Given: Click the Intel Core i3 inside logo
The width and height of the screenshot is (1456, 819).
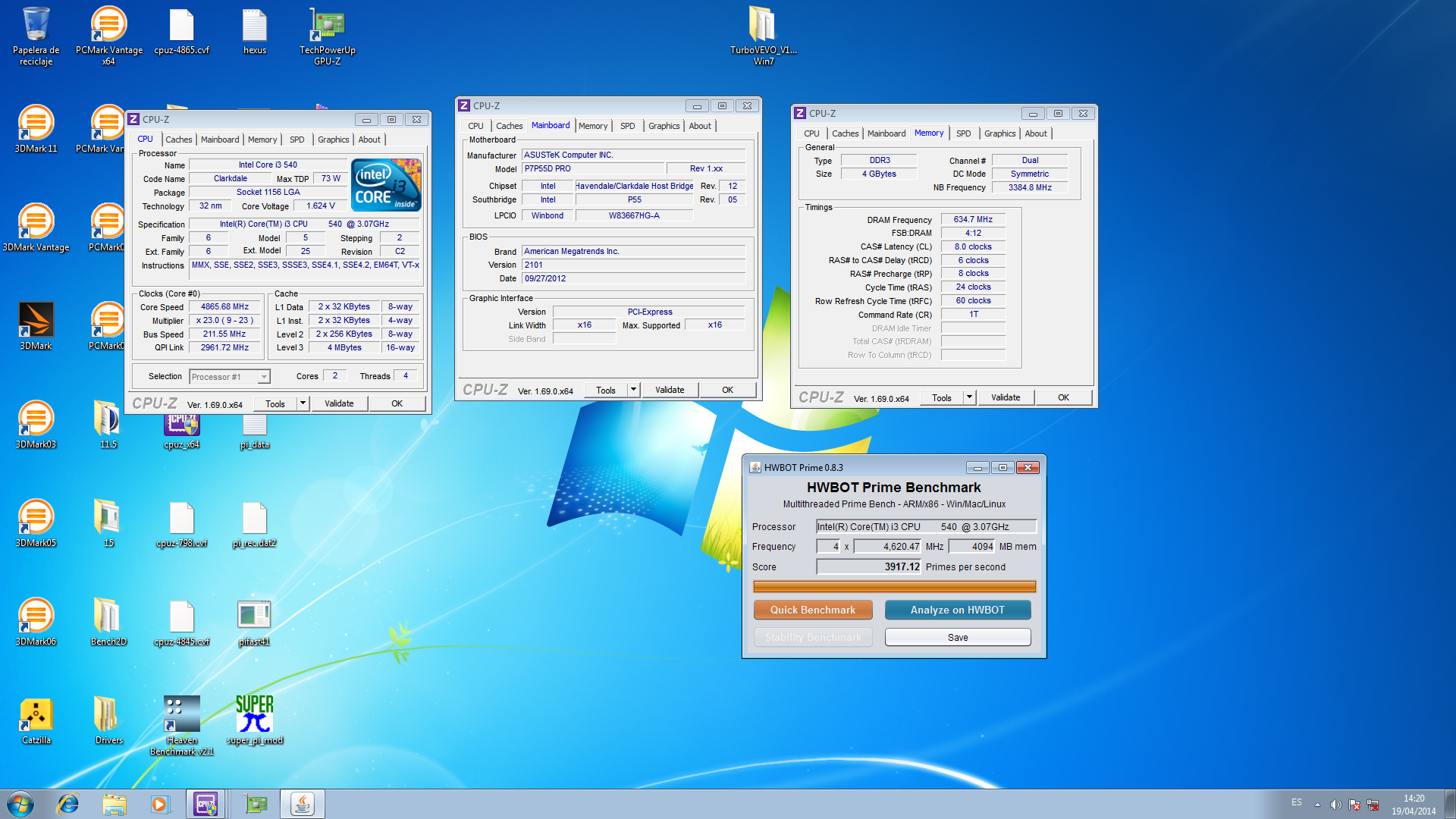Looking at the screenshot, I should click(386, 185).
